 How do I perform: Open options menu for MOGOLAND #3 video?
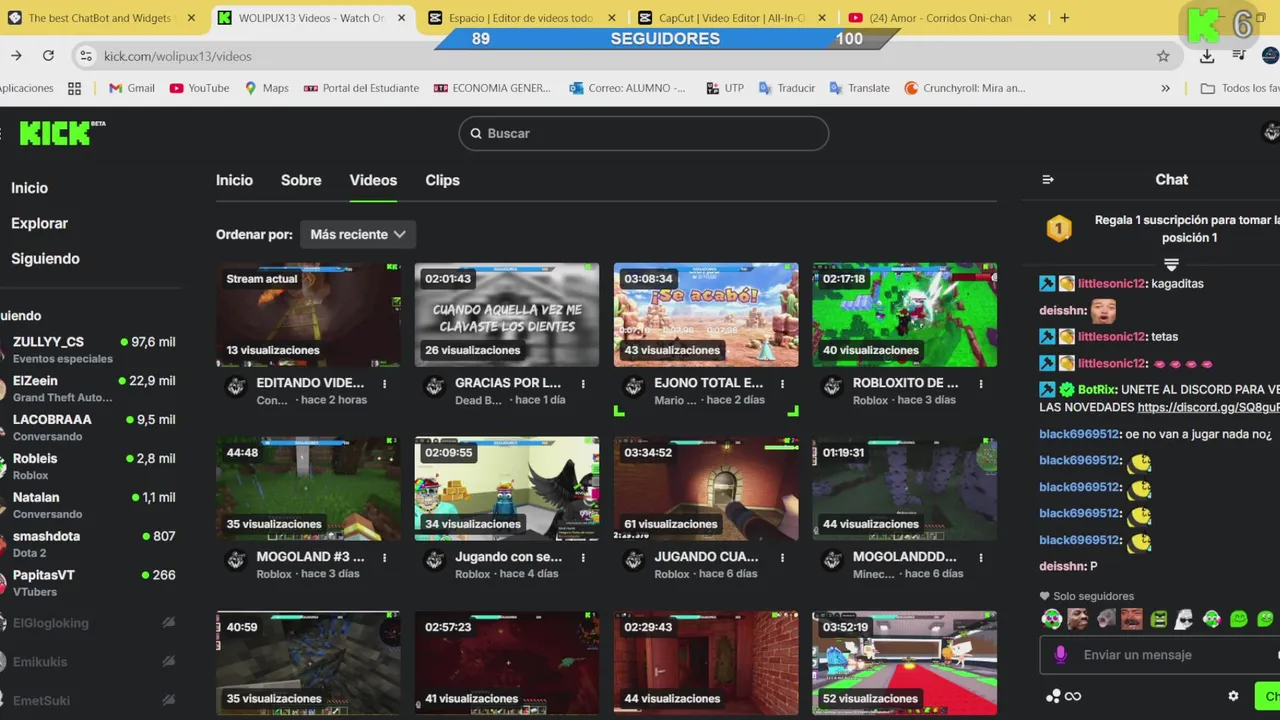click(384, 558)
